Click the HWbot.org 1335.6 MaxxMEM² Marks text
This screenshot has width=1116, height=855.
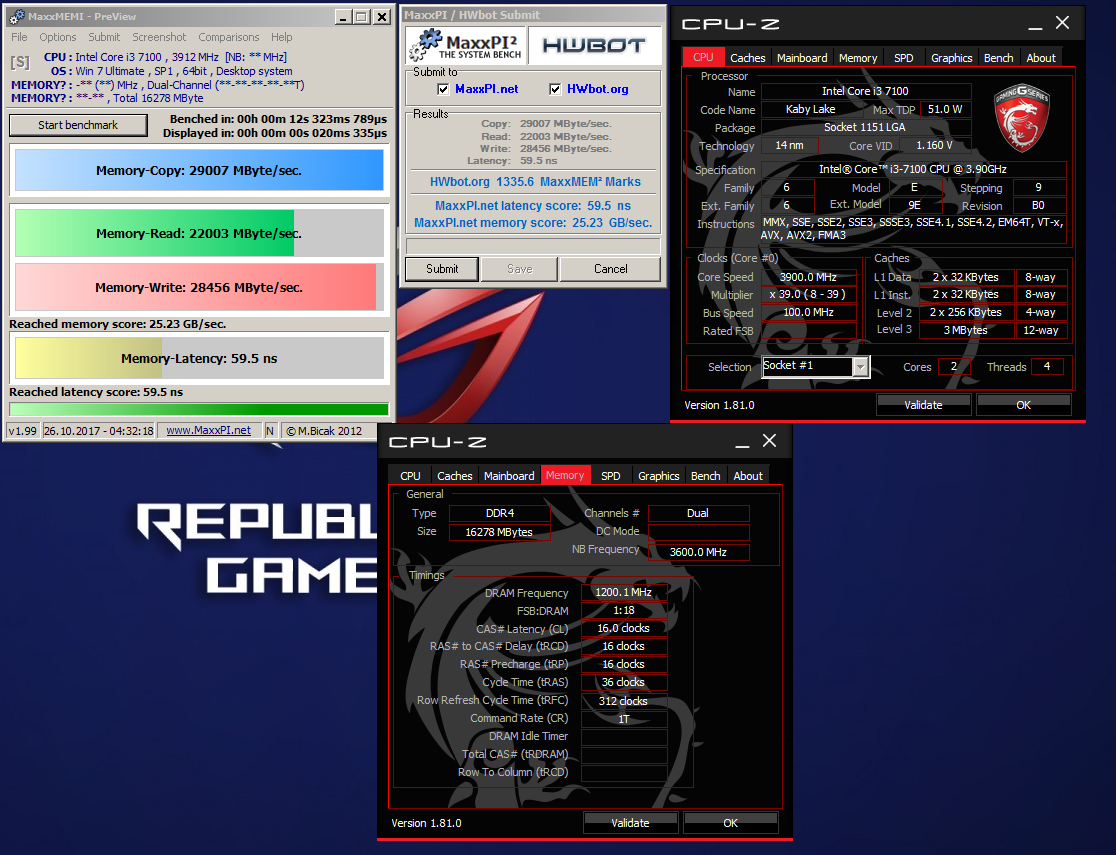(x=535, y=182)
